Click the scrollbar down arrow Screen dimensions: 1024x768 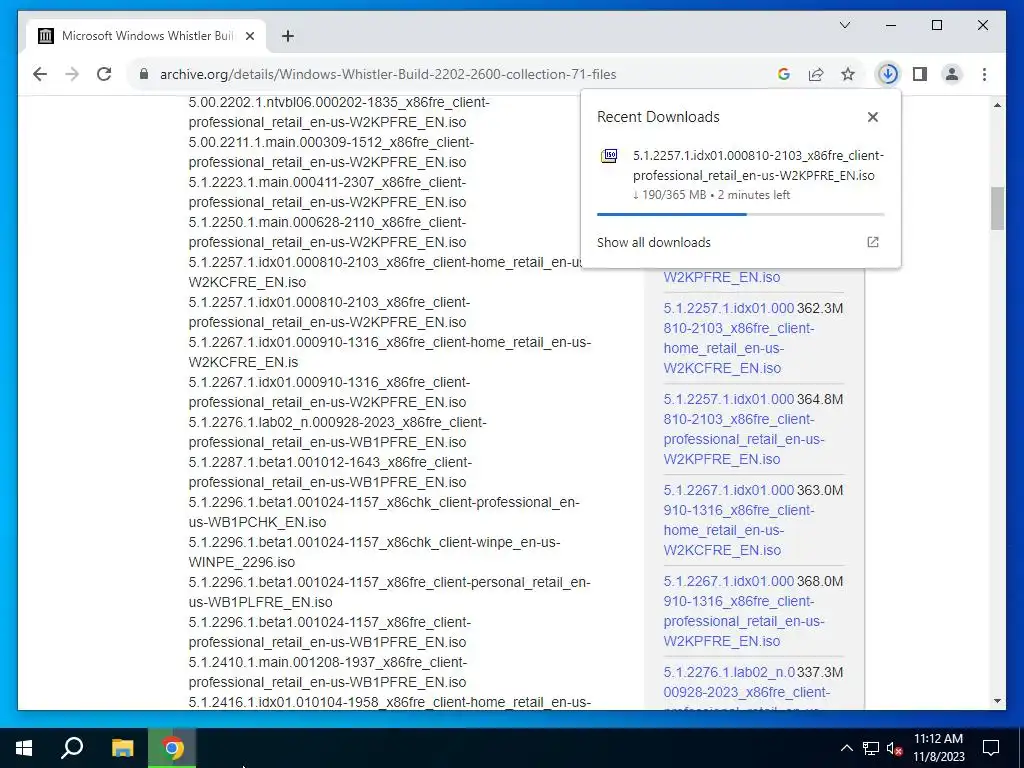(x=997, y=701)
